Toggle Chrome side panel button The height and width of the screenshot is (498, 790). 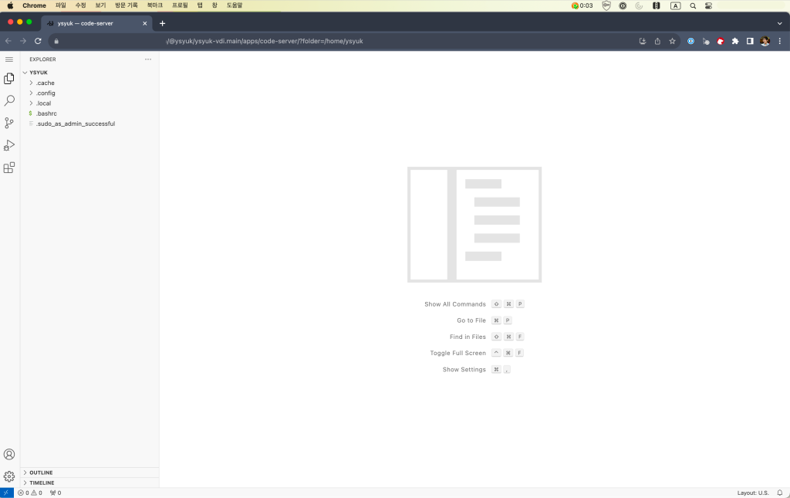(750, 41)
